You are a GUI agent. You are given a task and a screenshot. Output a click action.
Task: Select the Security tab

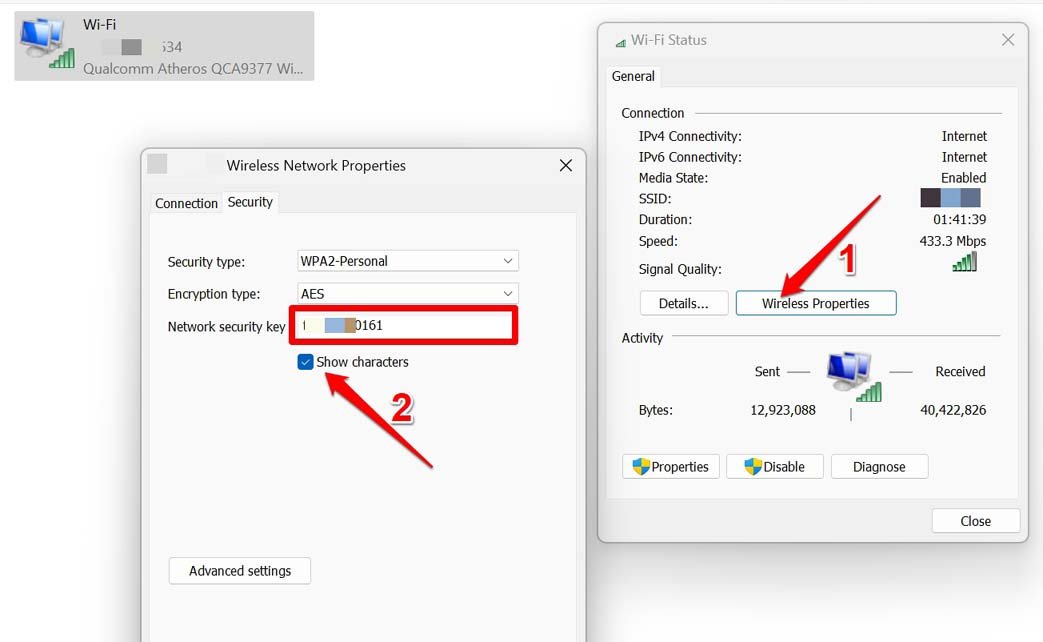(x=250, y=202)
